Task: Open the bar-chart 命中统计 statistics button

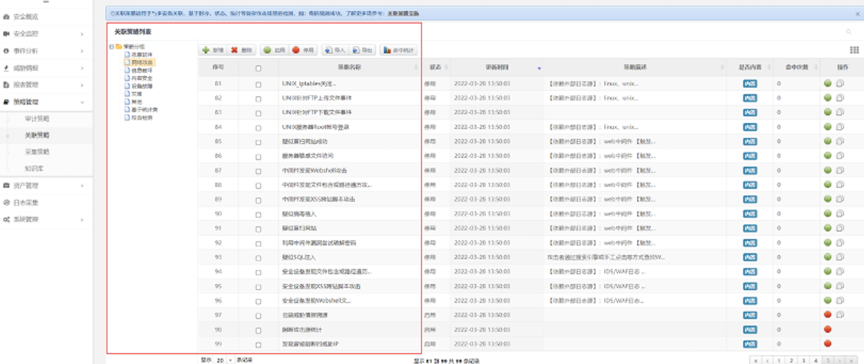Action: [399, 50]
